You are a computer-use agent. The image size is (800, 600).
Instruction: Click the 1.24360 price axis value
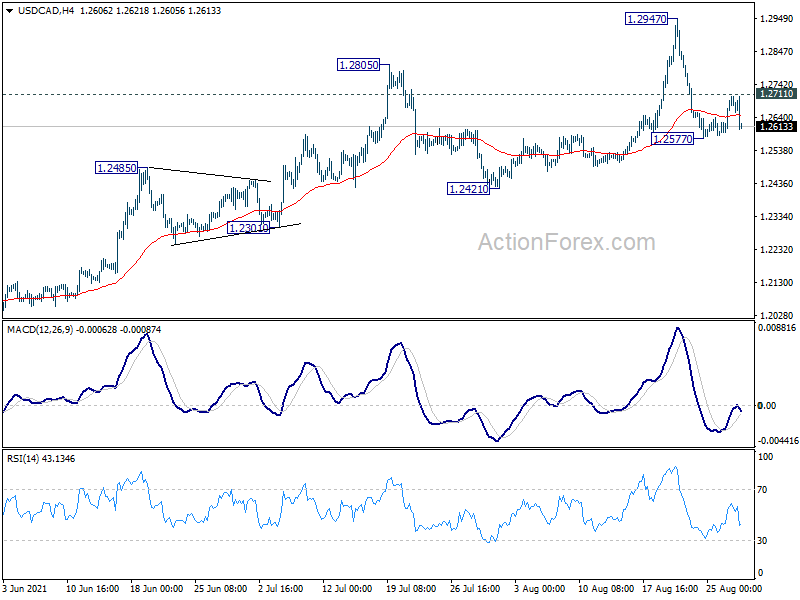(777, 184)
